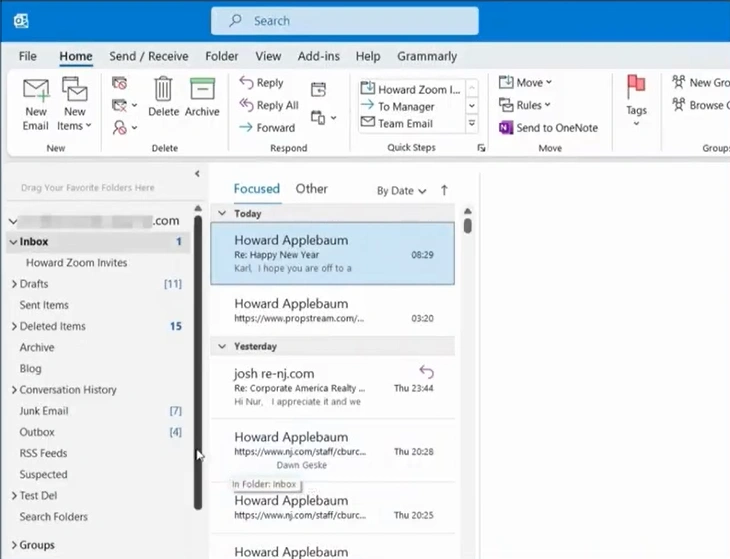The height and width of the screenshot is (559, 730).
Task: Open the Tags flag menu
Action: click(636, 100)
